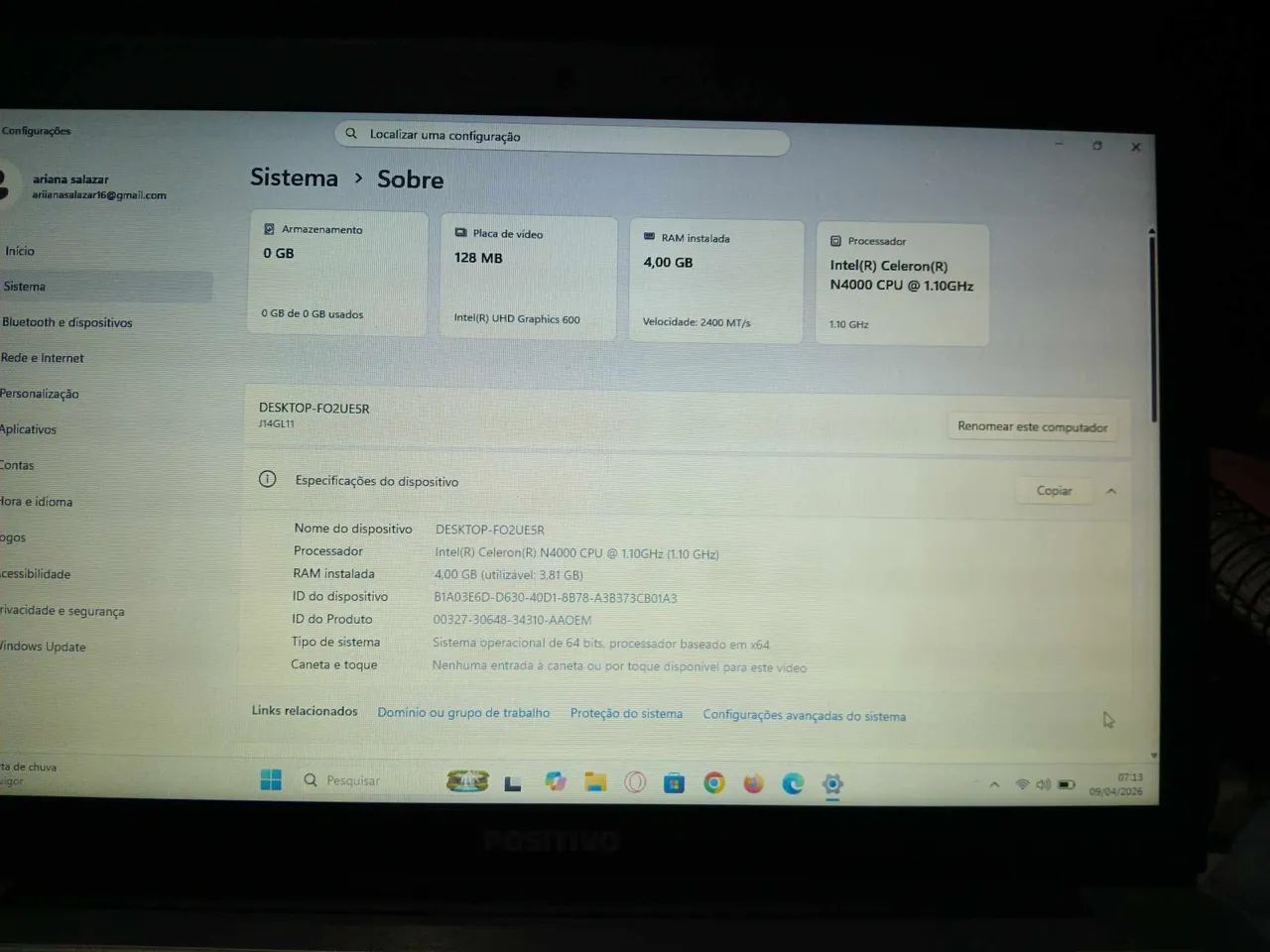Image resolution: width=1270 pixels, height=952 pixels.
Task: Click the RAM instalada chip icon
Action: [x=649, y=237]
